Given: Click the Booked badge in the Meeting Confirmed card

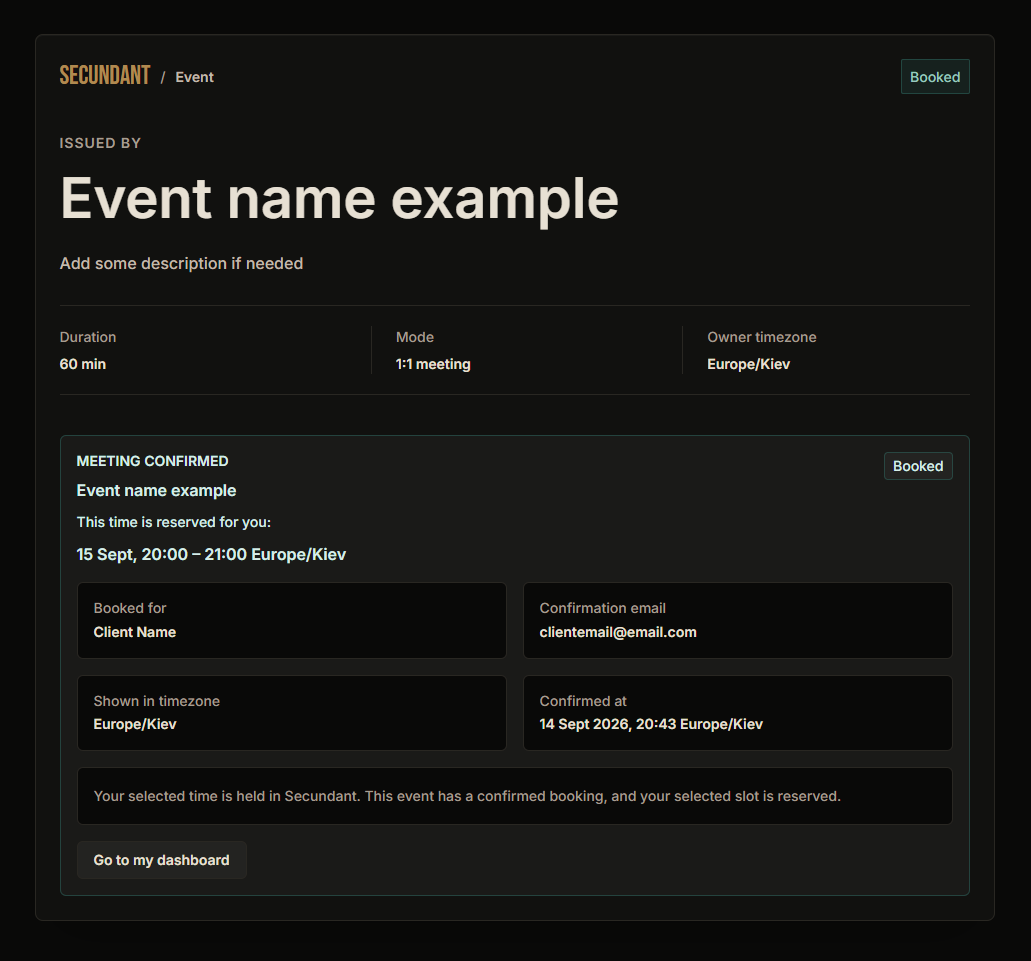Looking at the screenshot, I should 918,466.
